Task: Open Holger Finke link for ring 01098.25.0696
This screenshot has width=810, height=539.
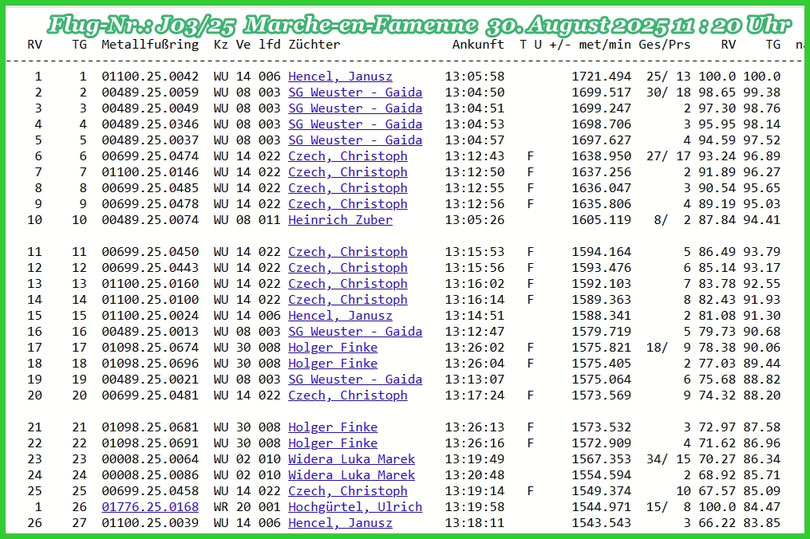Action: click(333, 363)
